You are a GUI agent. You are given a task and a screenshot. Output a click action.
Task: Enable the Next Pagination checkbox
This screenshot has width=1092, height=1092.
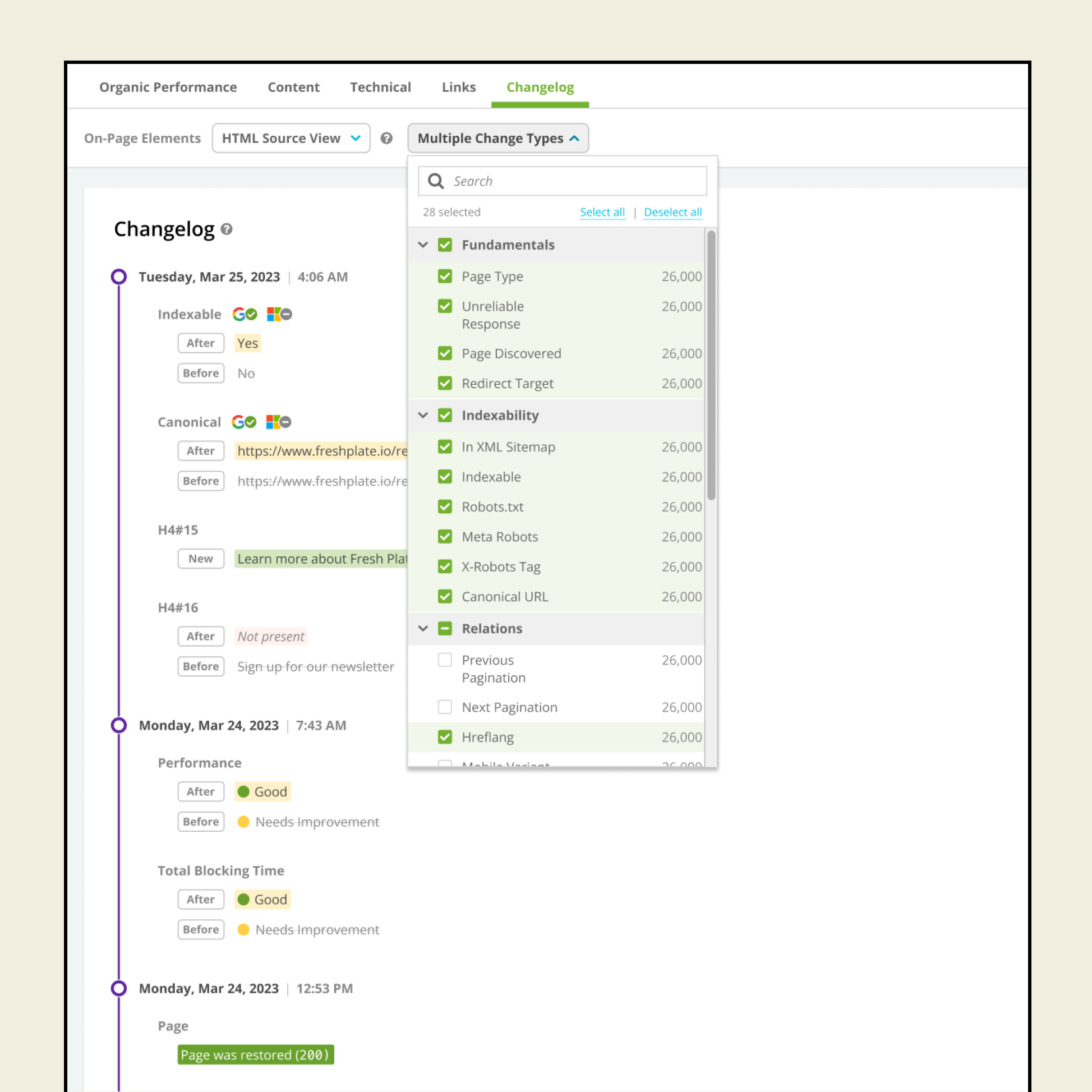click(x=445, y=707)
